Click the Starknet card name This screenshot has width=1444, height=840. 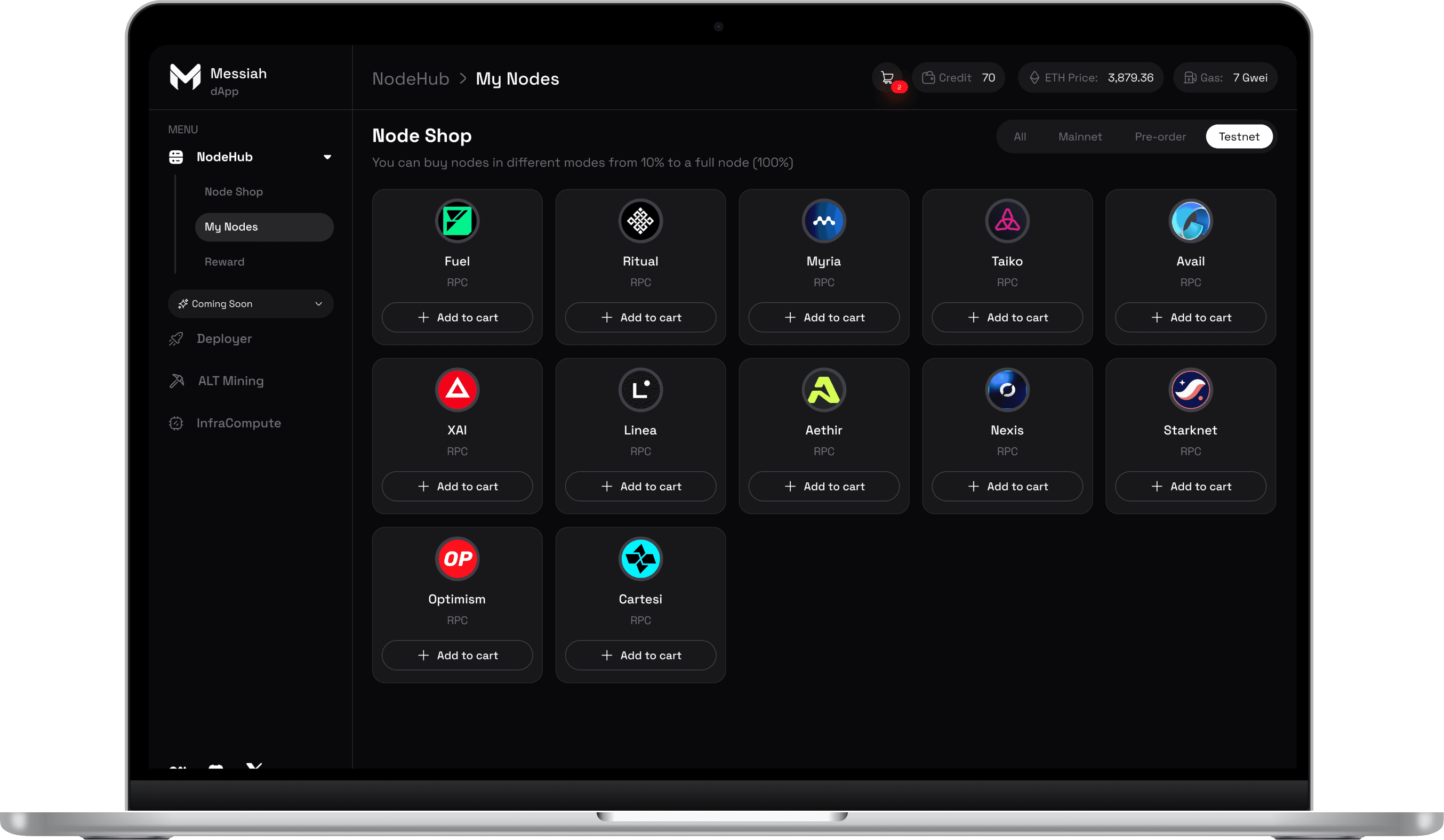tap(1190, 430)
